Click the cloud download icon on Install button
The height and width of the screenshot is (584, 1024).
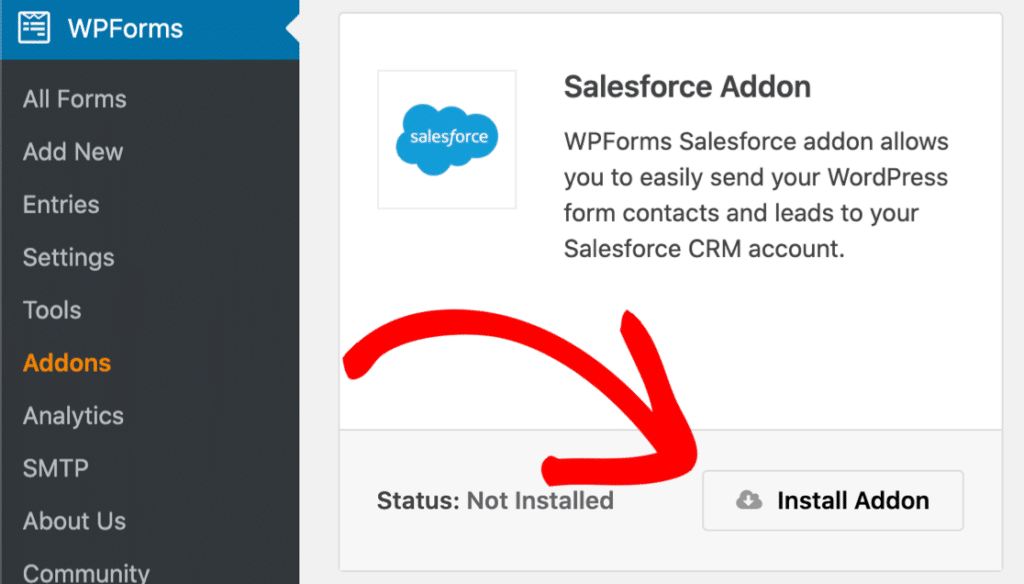pyautogui.click(x=749, y=500)
